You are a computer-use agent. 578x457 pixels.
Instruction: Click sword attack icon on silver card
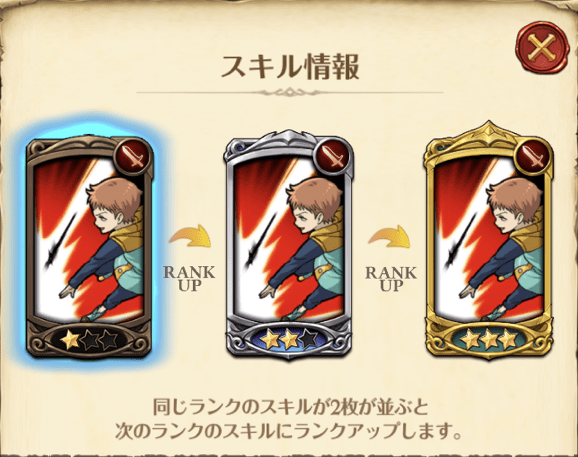click(334, 157)
